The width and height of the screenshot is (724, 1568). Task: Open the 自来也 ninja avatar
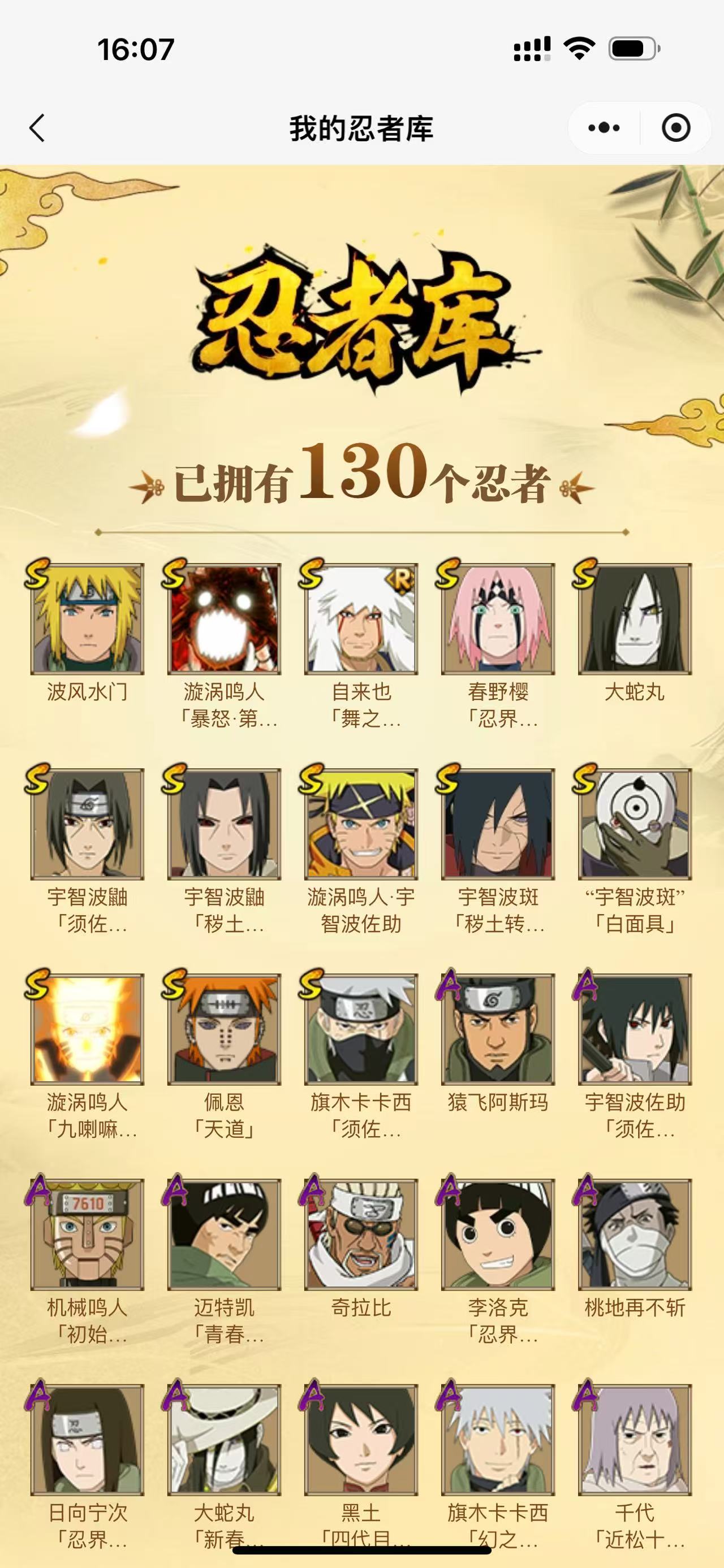[x=361, y=618]
